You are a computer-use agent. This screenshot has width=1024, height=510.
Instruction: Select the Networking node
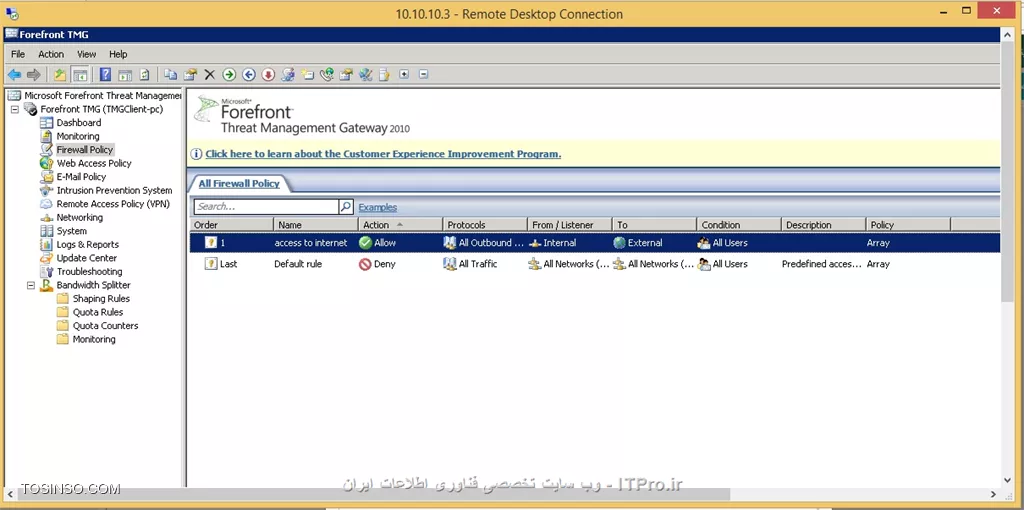tap(80, 217)
